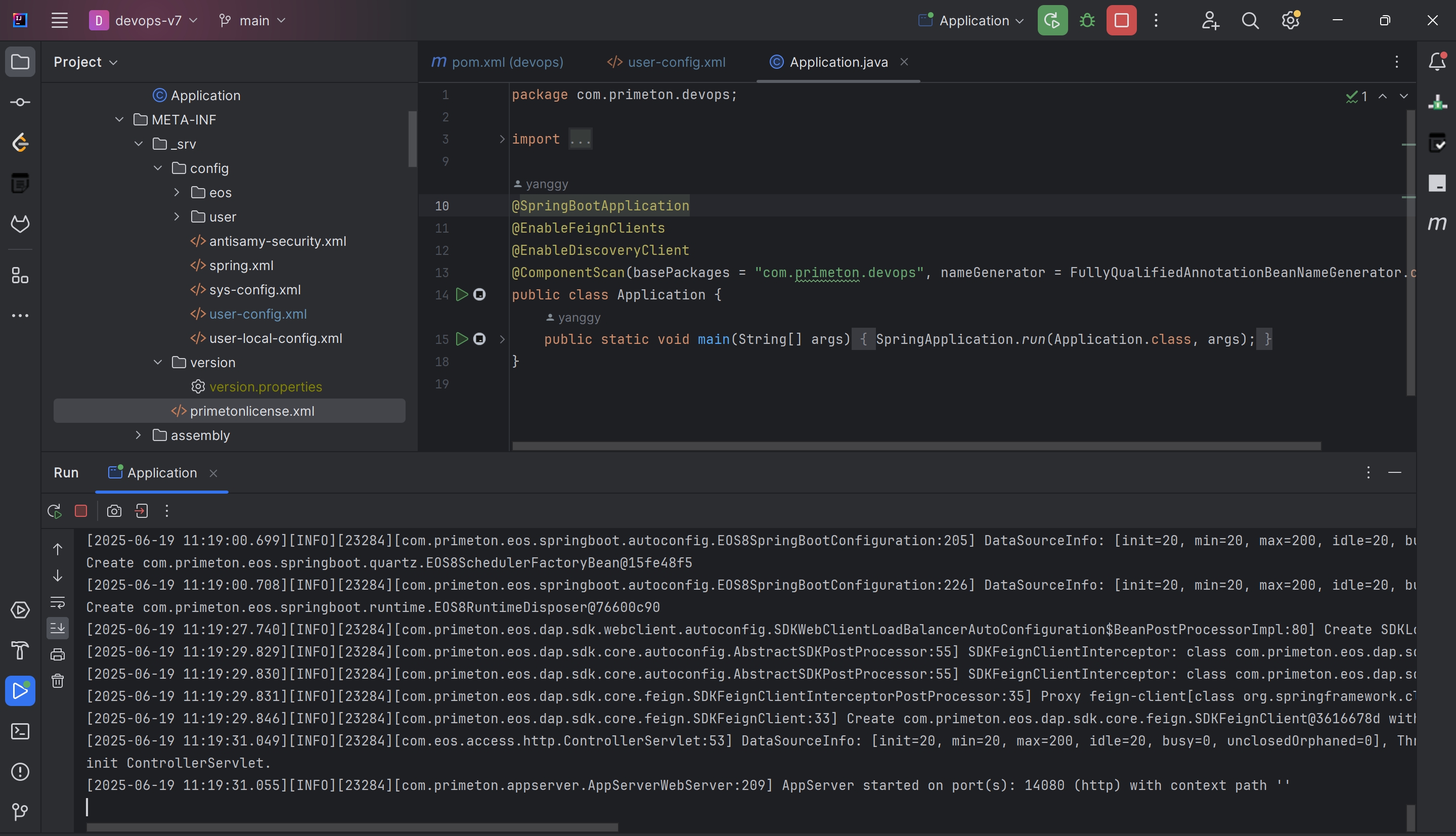Switch to the pom.xml editor tab

[498, 62]
